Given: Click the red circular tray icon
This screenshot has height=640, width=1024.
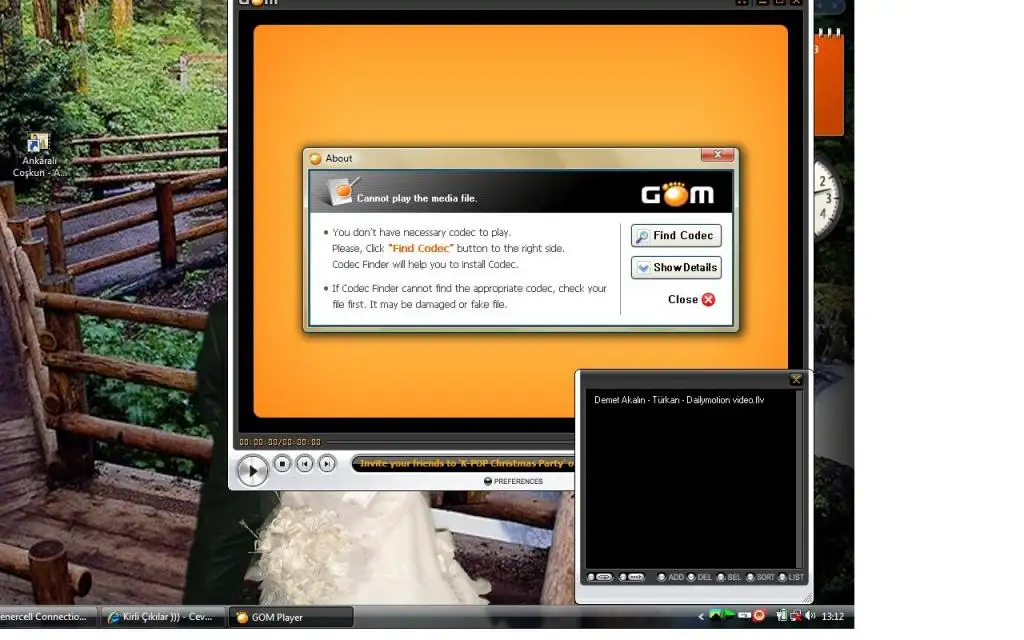Looking at the screenshot, I should [759, 615].
